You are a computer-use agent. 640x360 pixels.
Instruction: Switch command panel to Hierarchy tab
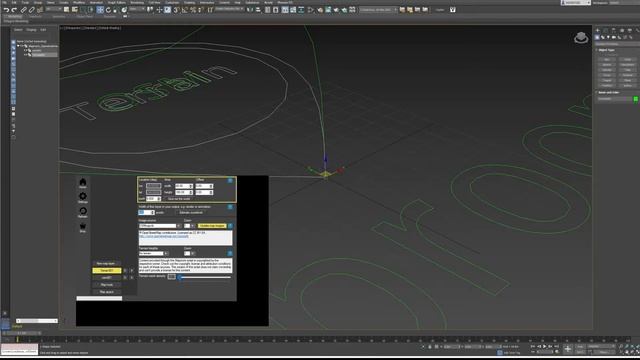tap(613, 31)
